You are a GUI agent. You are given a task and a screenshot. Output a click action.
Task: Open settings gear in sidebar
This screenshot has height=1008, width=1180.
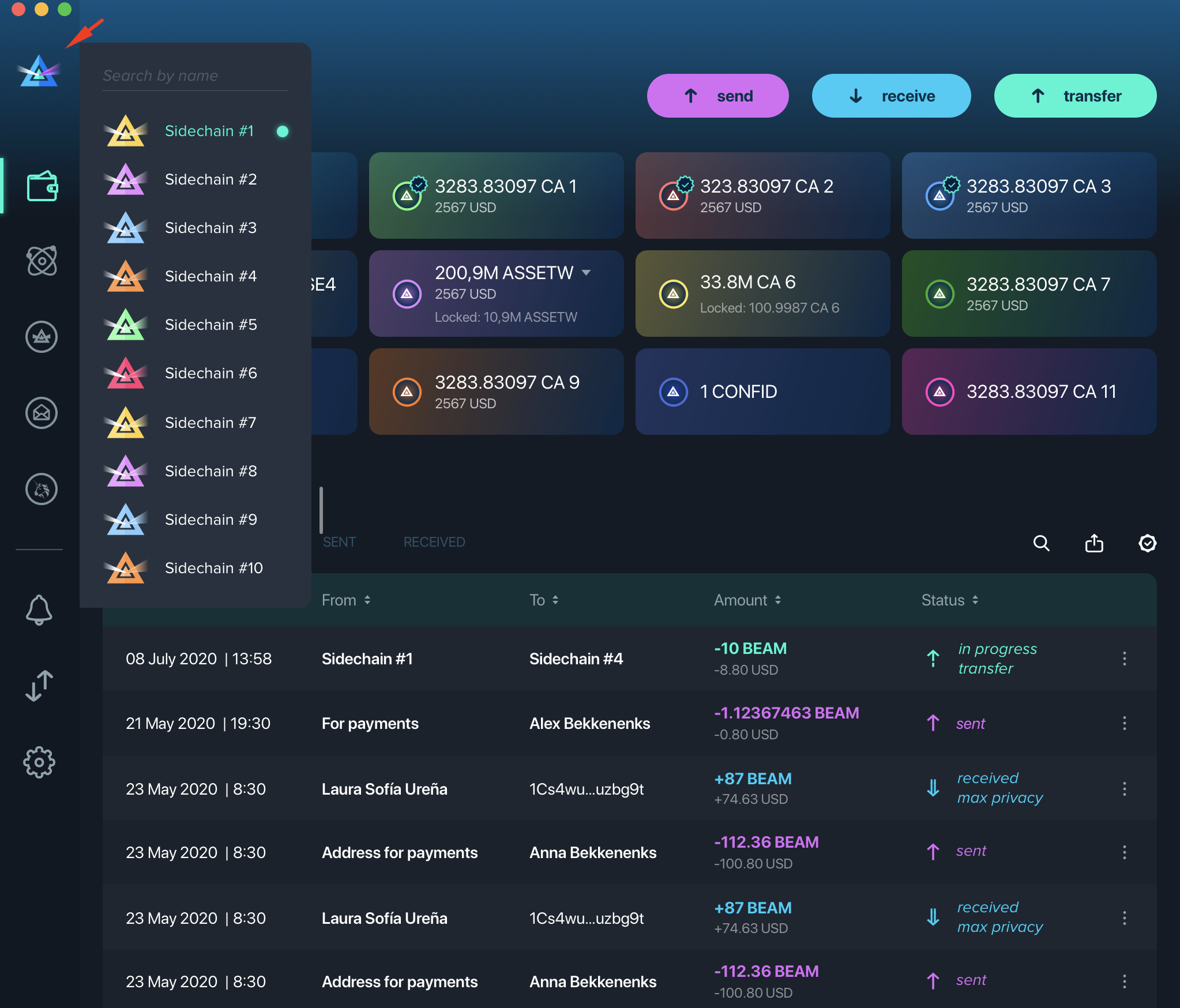(39, 762)
